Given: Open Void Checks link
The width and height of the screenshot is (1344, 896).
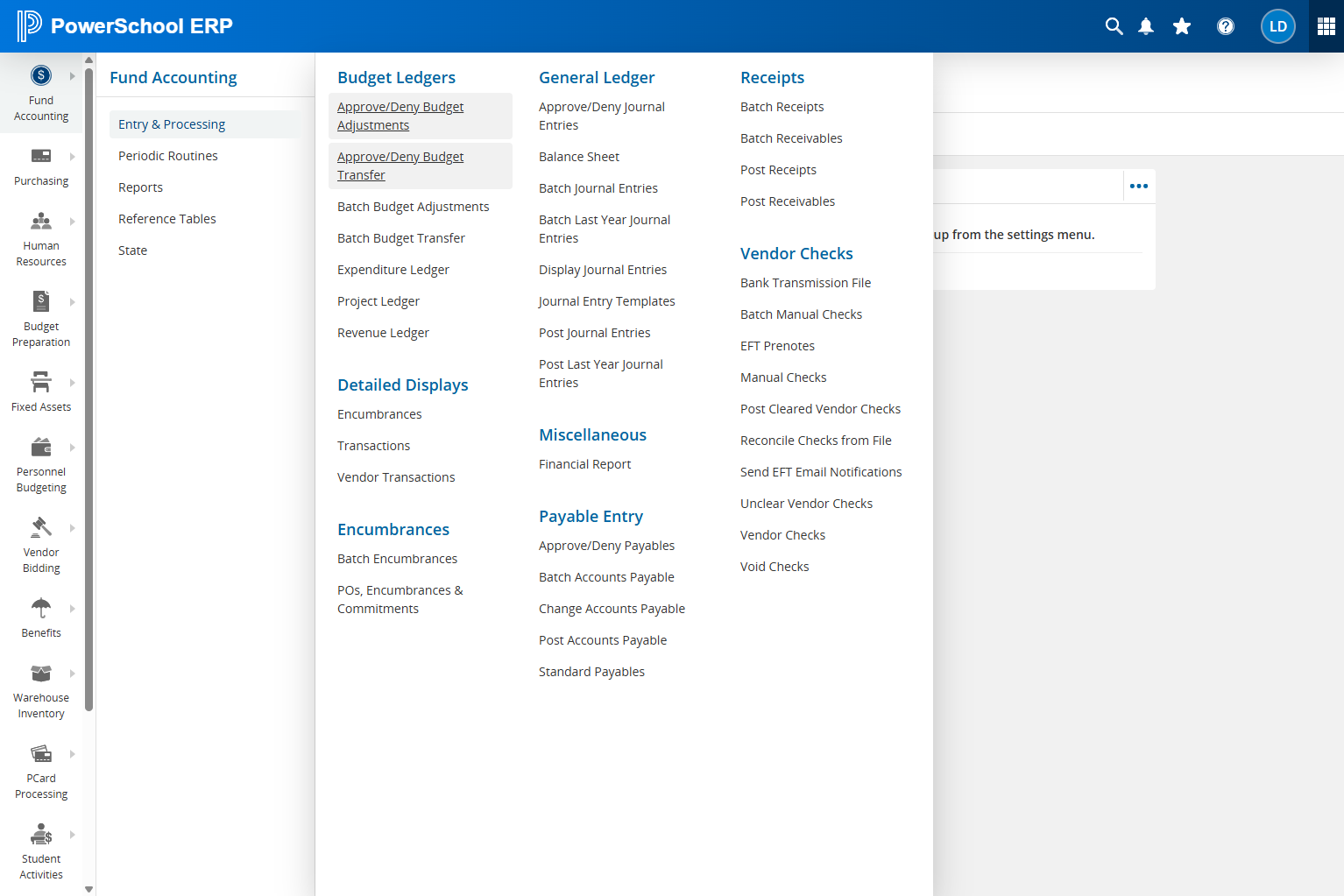Looking at the screenshot, I should pyautogui.click(x=775, y=567).
